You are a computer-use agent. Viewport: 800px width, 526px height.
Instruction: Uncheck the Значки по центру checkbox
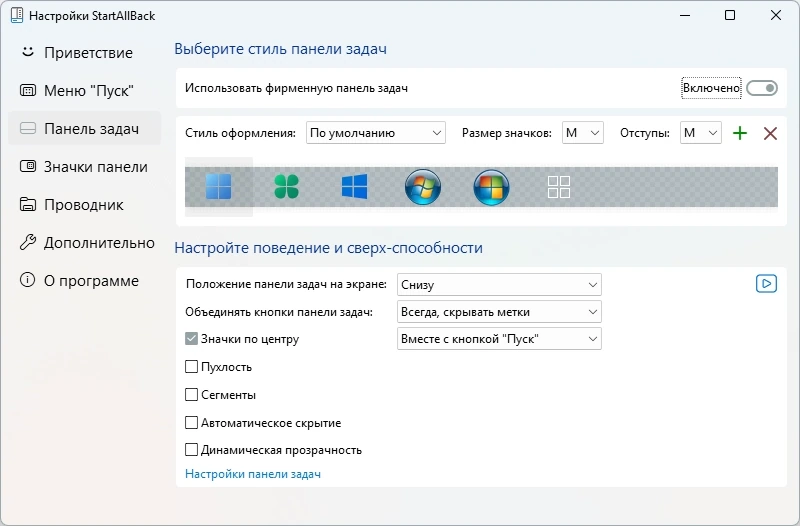tap(191, 339)
